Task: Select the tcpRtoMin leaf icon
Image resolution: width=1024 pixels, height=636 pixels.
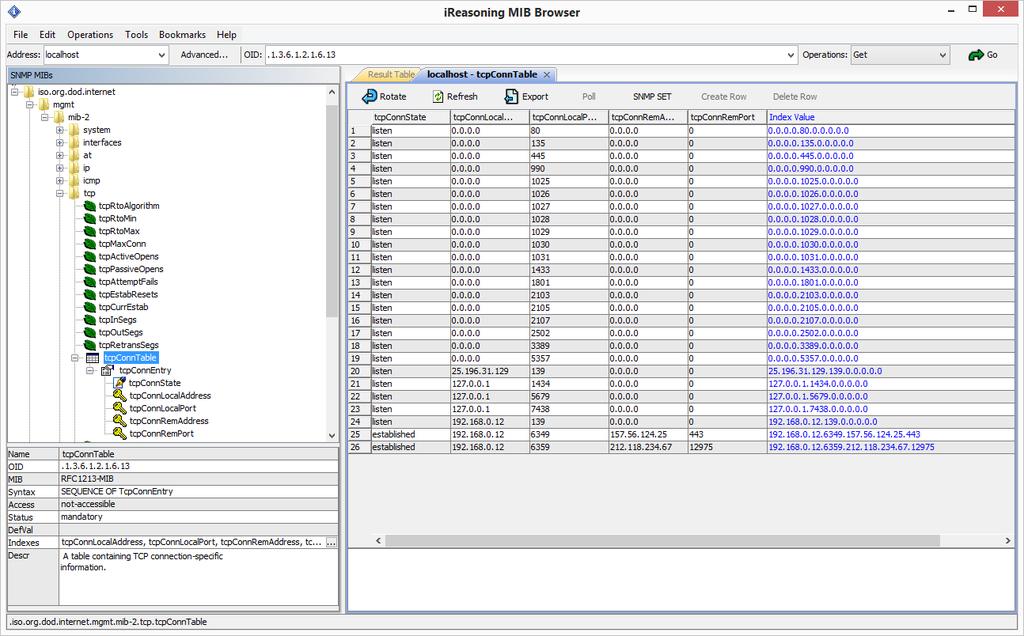Action: [89, 218]
